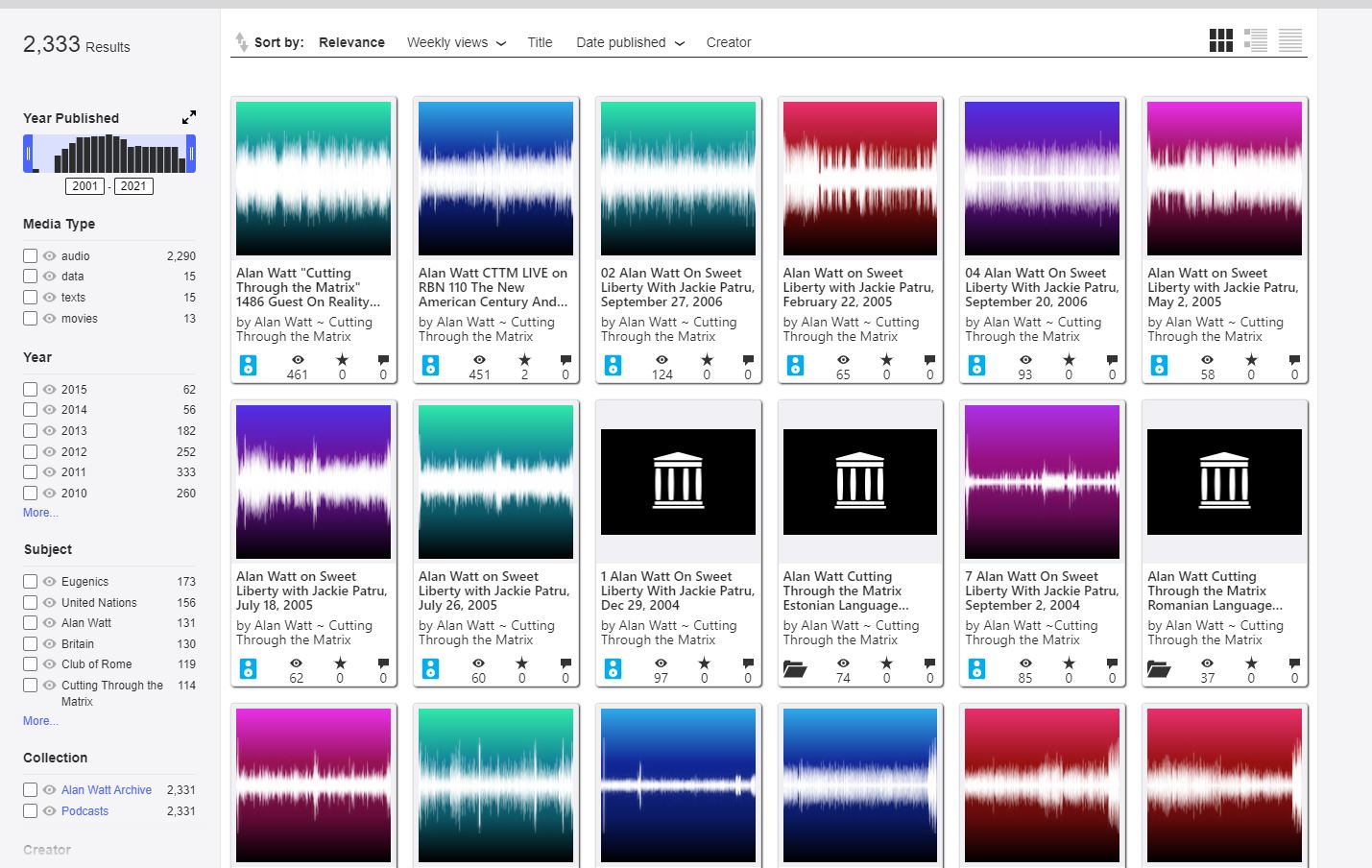1372x868 pixels.
Task: Click left handle of Year Published slider
Action: [28, 154]
